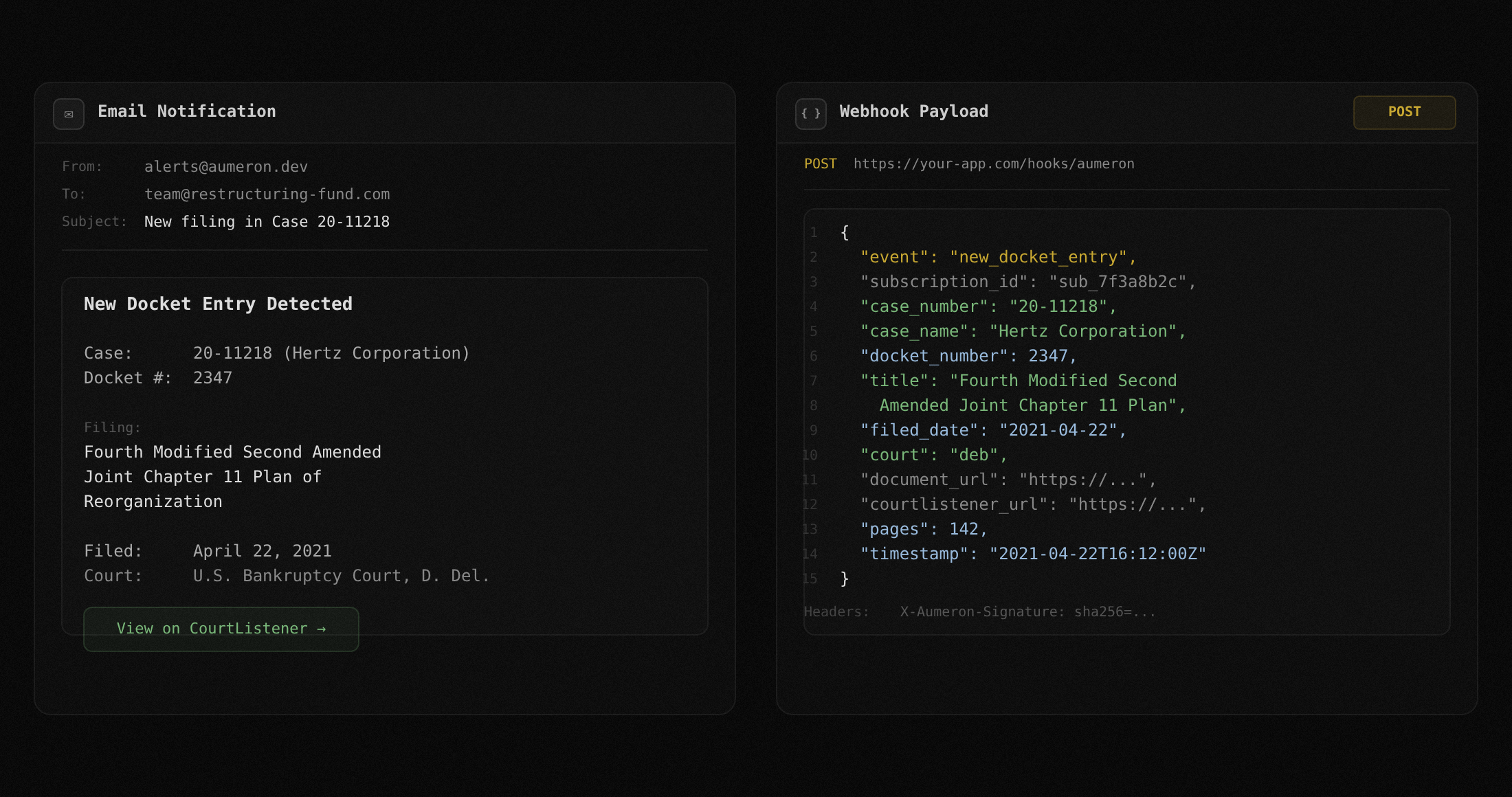This screenshot has height=797, width=1512.
Task: Click the Amended Joint Chapter 11 Plan JSON line
Action: click(x=1032, y=405)
